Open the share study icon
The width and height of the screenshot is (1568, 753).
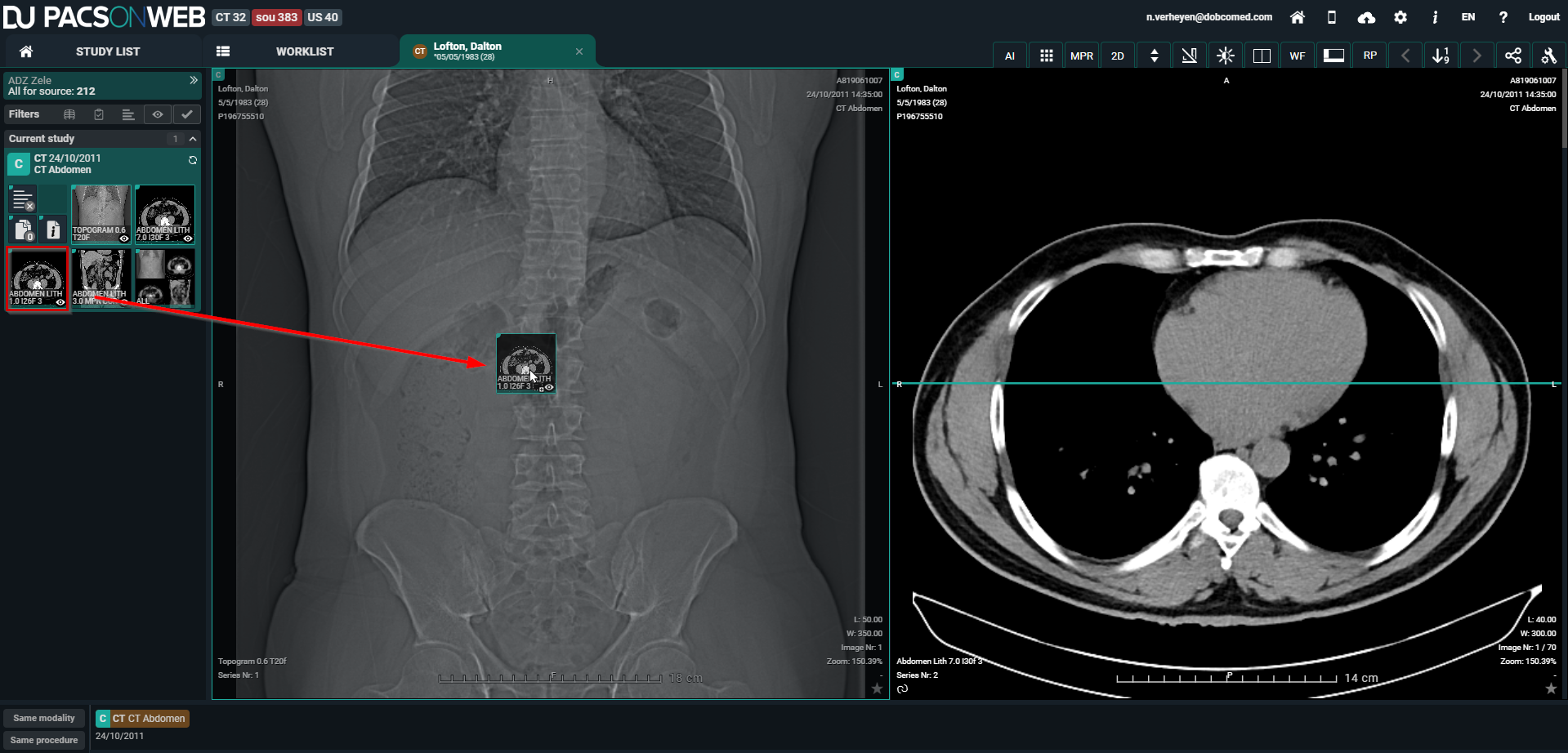(x=1512, y=56)
